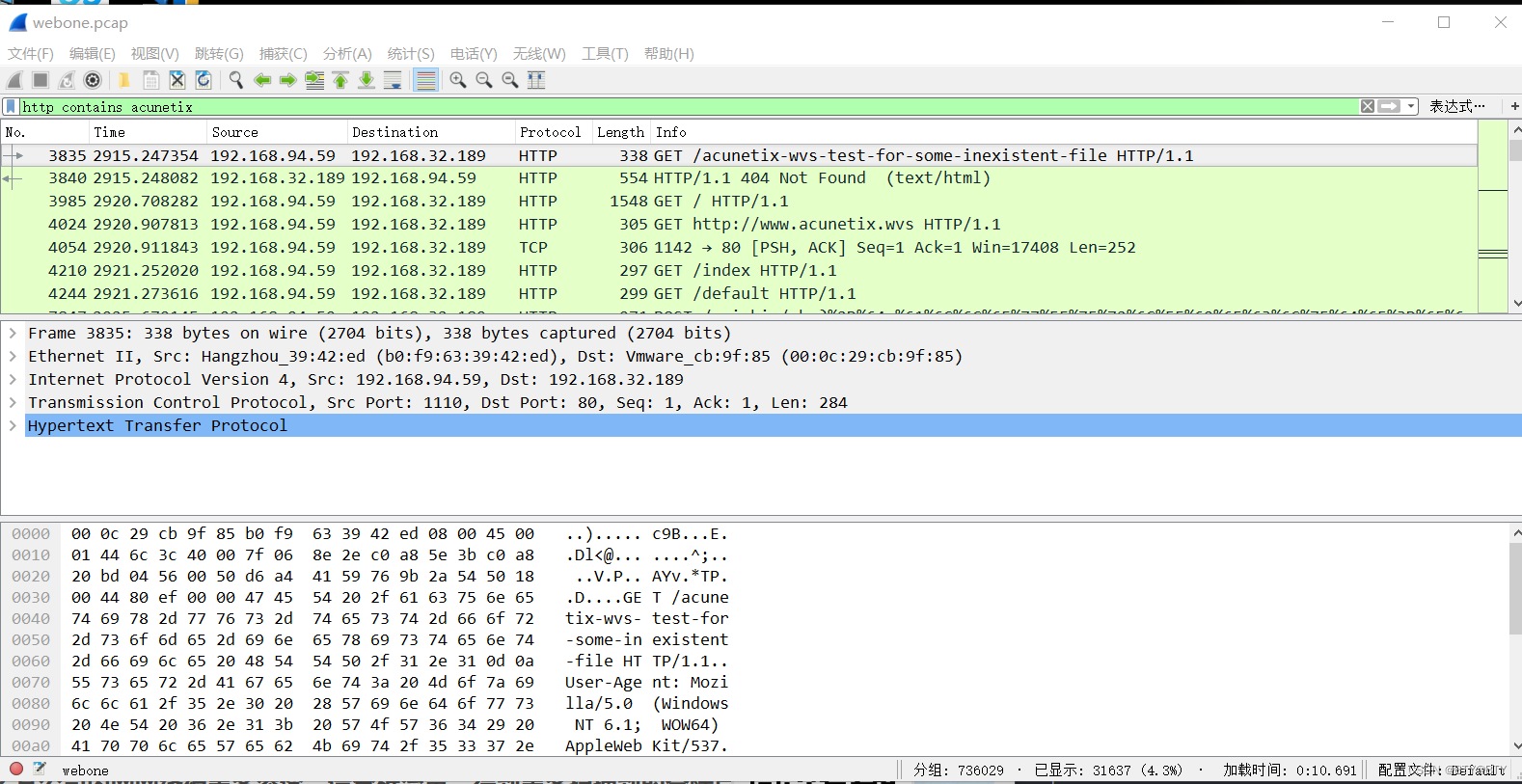1522x784 pixels.
Task: Select packet 4210 GET /index
Action: click(739, 271)
